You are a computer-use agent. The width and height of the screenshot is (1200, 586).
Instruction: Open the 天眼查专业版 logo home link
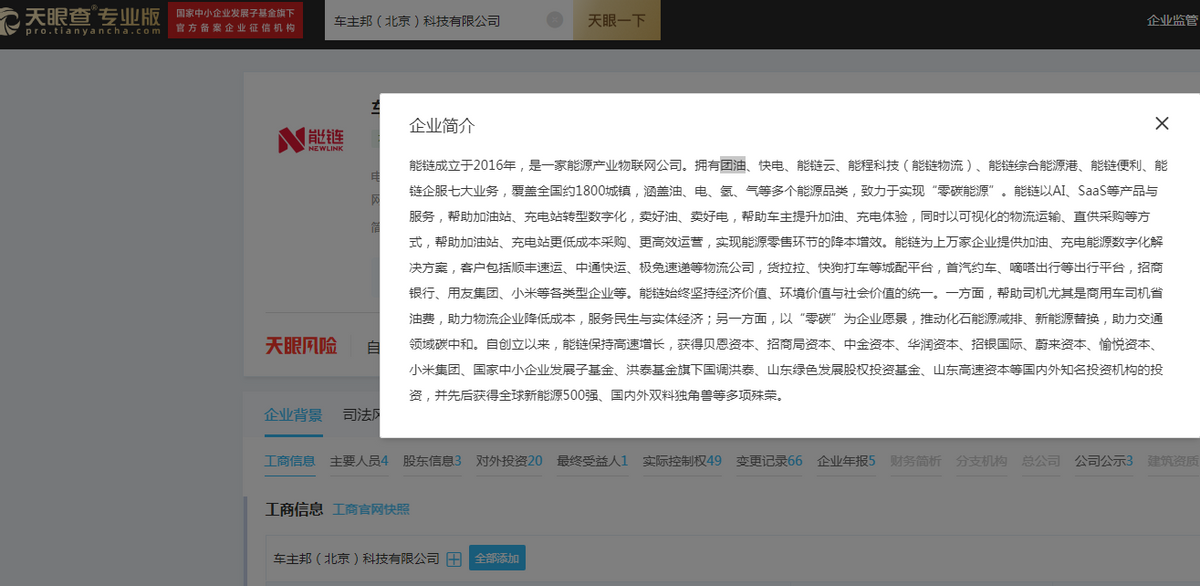80,20
